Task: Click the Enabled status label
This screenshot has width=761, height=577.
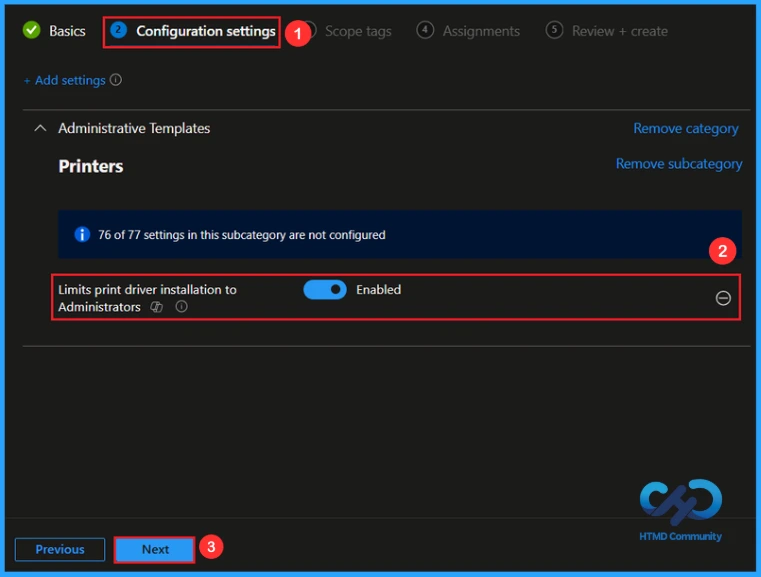Action: tap(379, 290)
